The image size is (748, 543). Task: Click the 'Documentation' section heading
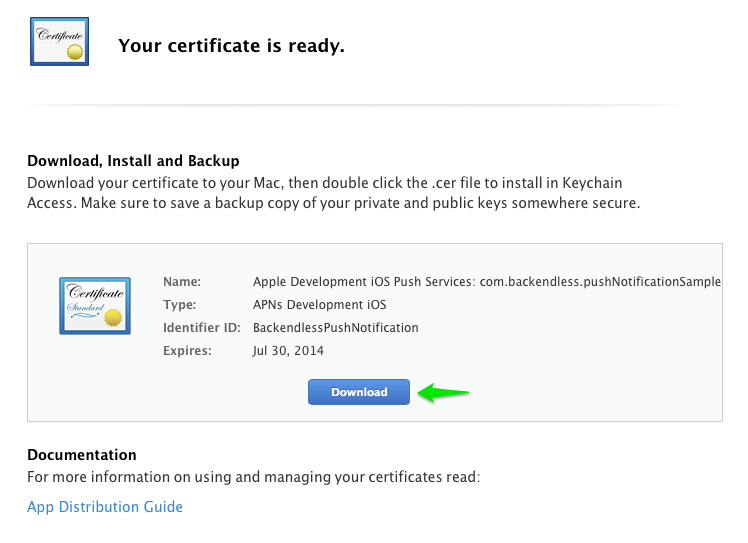(82, 455)
